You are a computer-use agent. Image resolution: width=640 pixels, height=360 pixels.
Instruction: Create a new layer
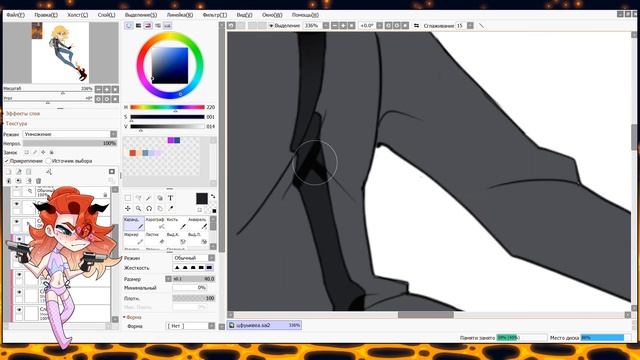point(8,172)
